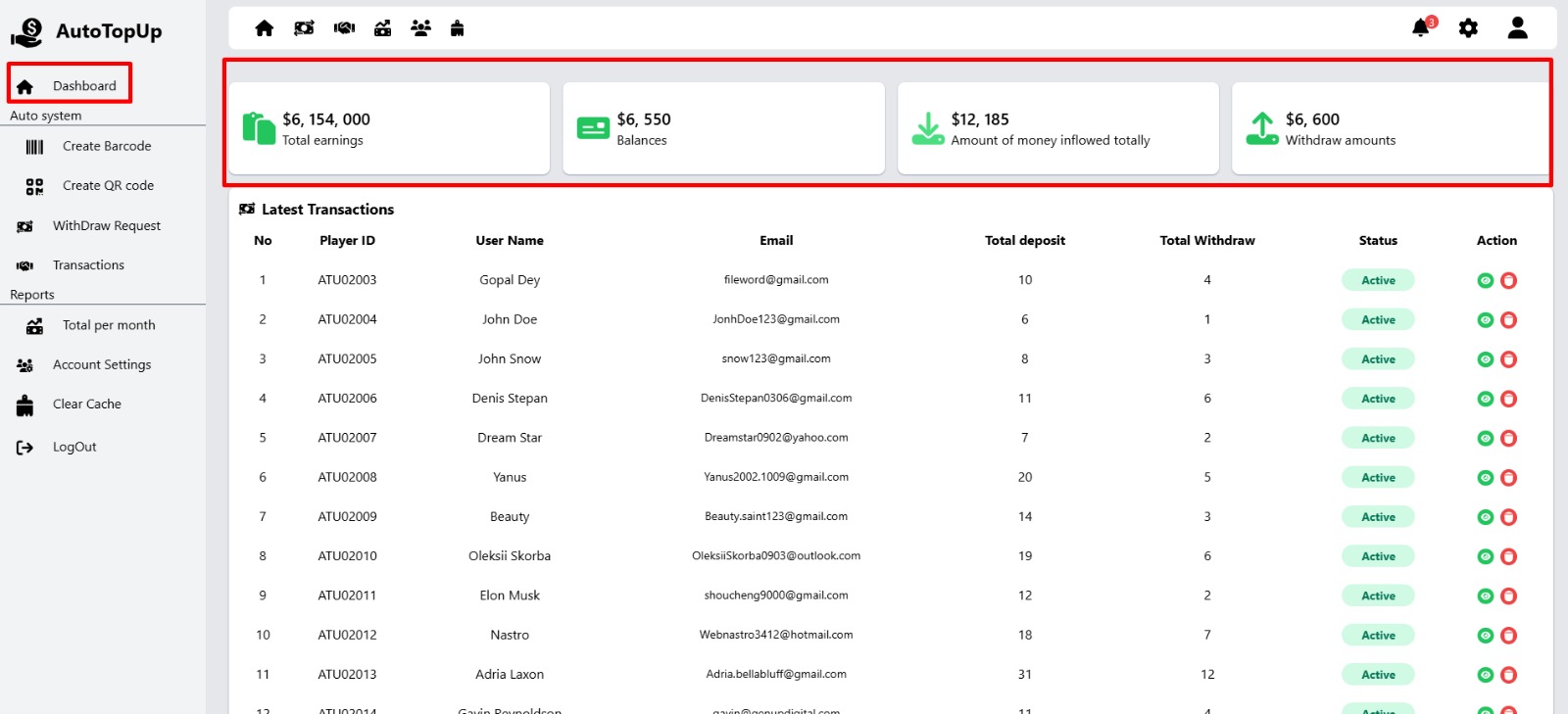Select Create Barcode in sidebar

[107, 146]
